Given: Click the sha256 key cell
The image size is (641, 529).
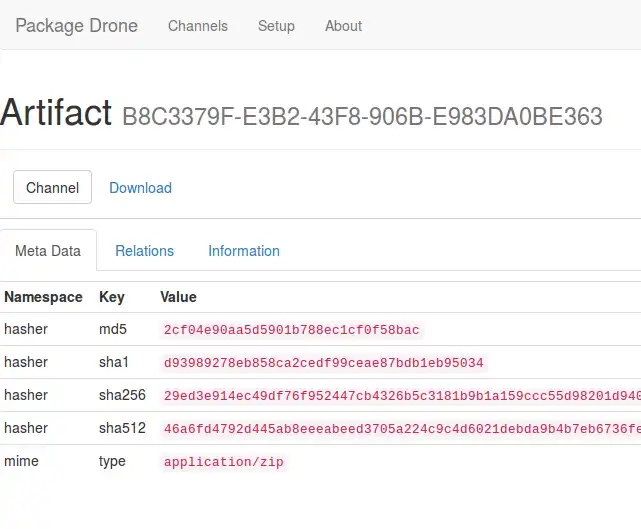Looking at the screenshot, I should click(122, 395).
